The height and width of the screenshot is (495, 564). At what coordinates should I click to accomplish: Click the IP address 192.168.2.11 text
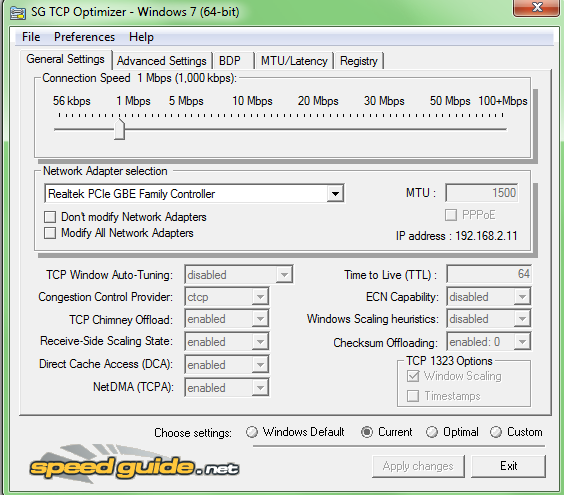coord(456,236)
